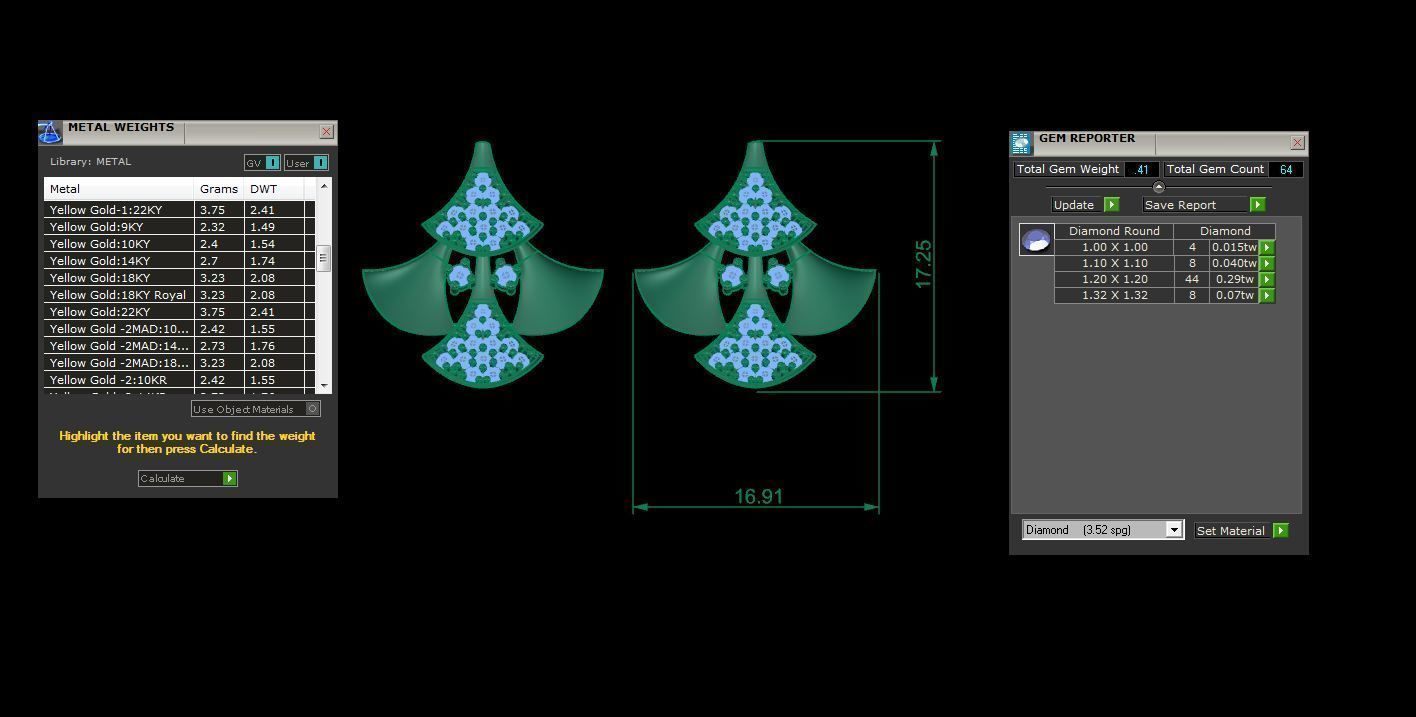Click the Total Gem Weight value field
Viewport: 1416px width, 717px height.
click(1141, 169)
